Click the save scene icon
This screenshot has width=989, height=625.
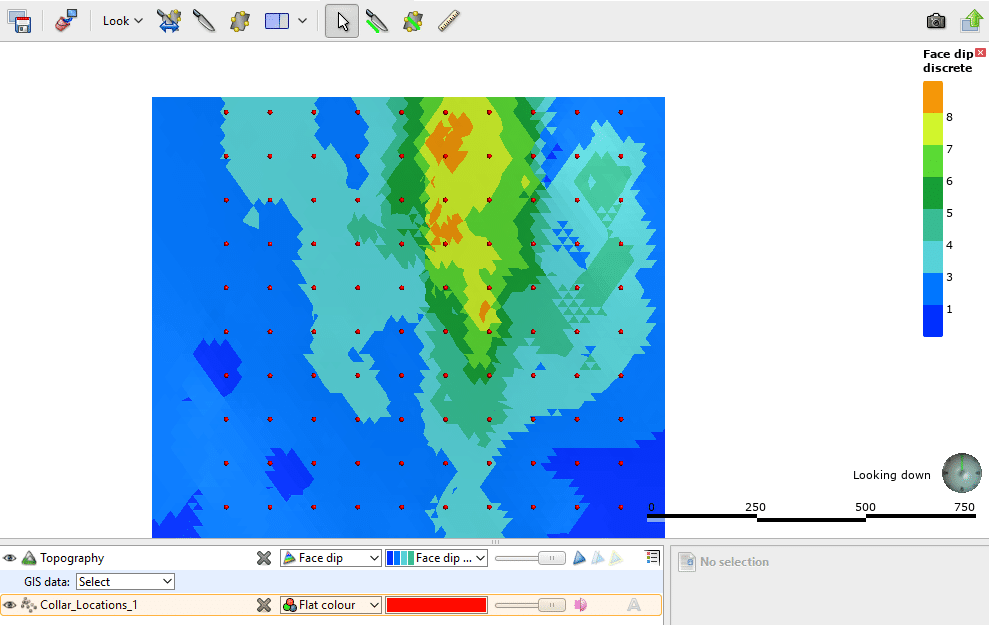[18, 20]
